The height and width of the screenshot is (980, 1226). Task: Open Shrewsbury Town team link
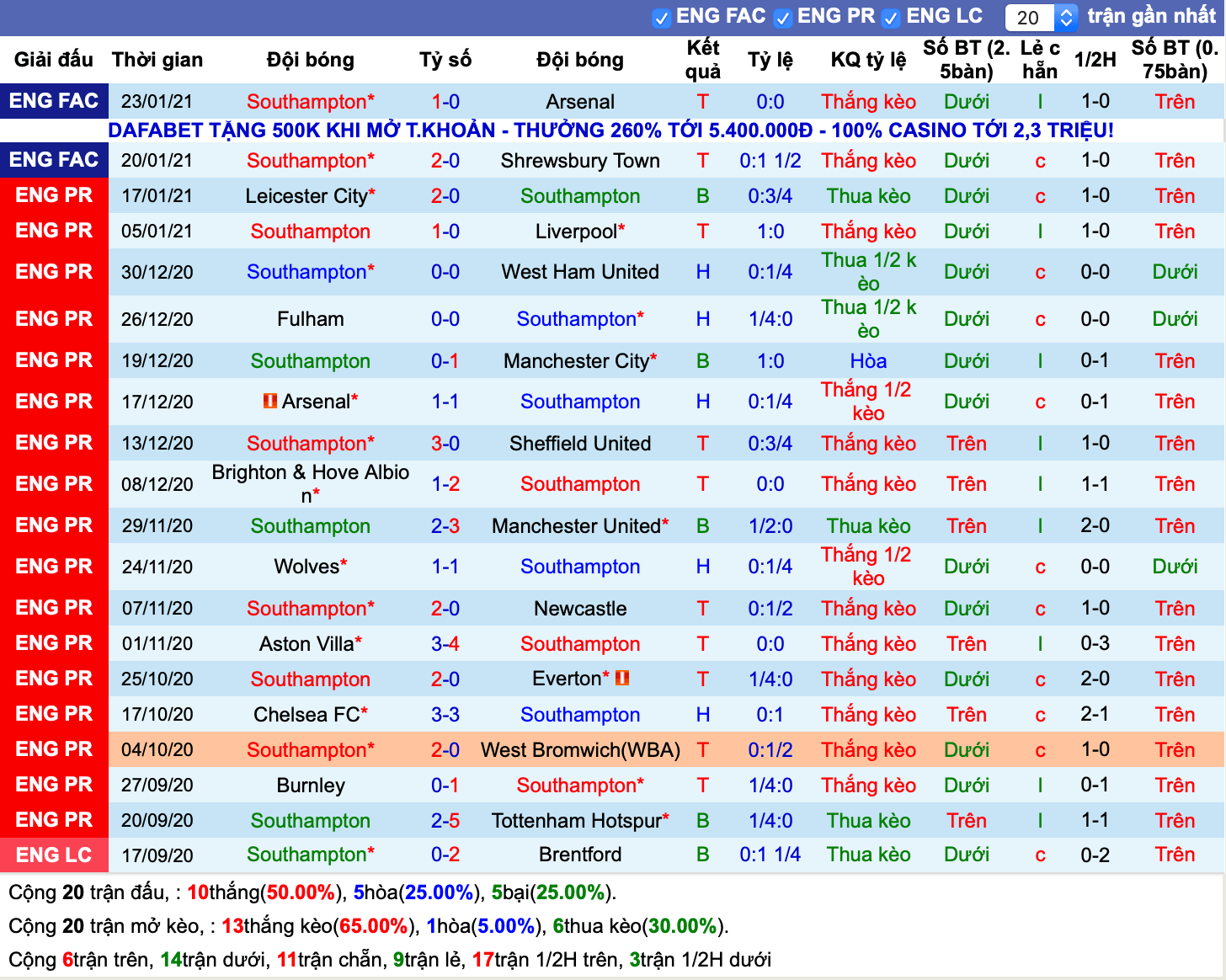point(580,161)
